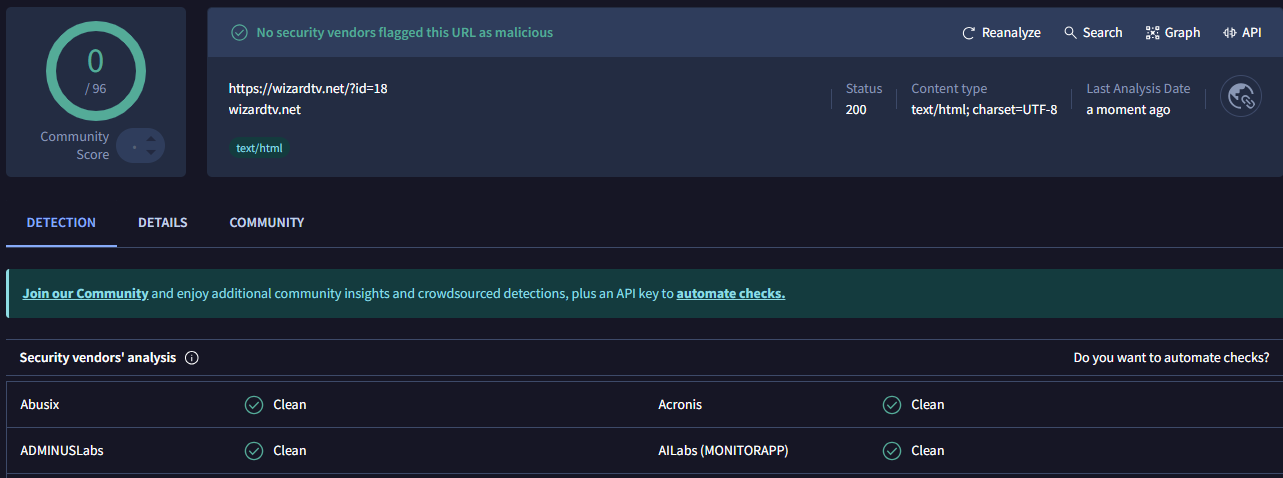The image size is (1283, 478).
Task: Click the Acronis vendor name
Action: click(x=680, y=405)
